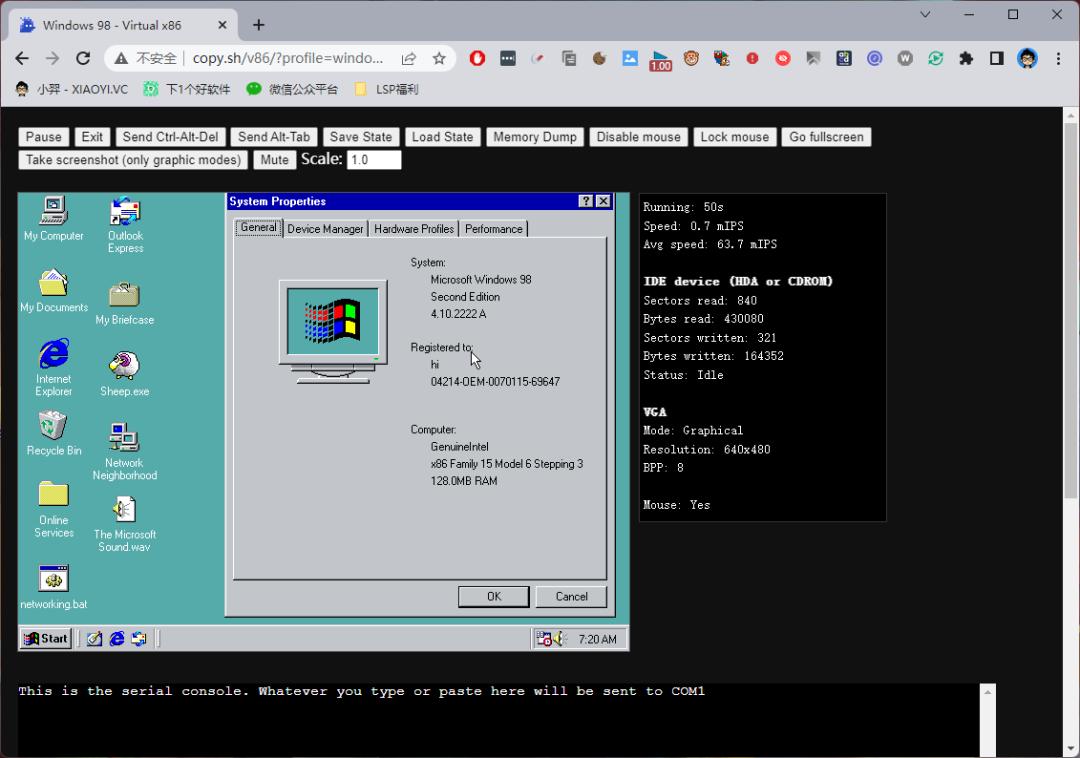Click the Start button on the taskbar
The width and height of the screenshot is (1080, 758).
44,638
